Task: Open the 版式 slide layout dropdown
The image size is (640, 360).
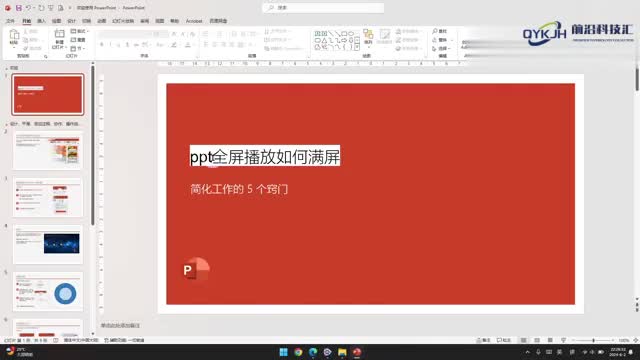Action: click(x=80, y=31)
